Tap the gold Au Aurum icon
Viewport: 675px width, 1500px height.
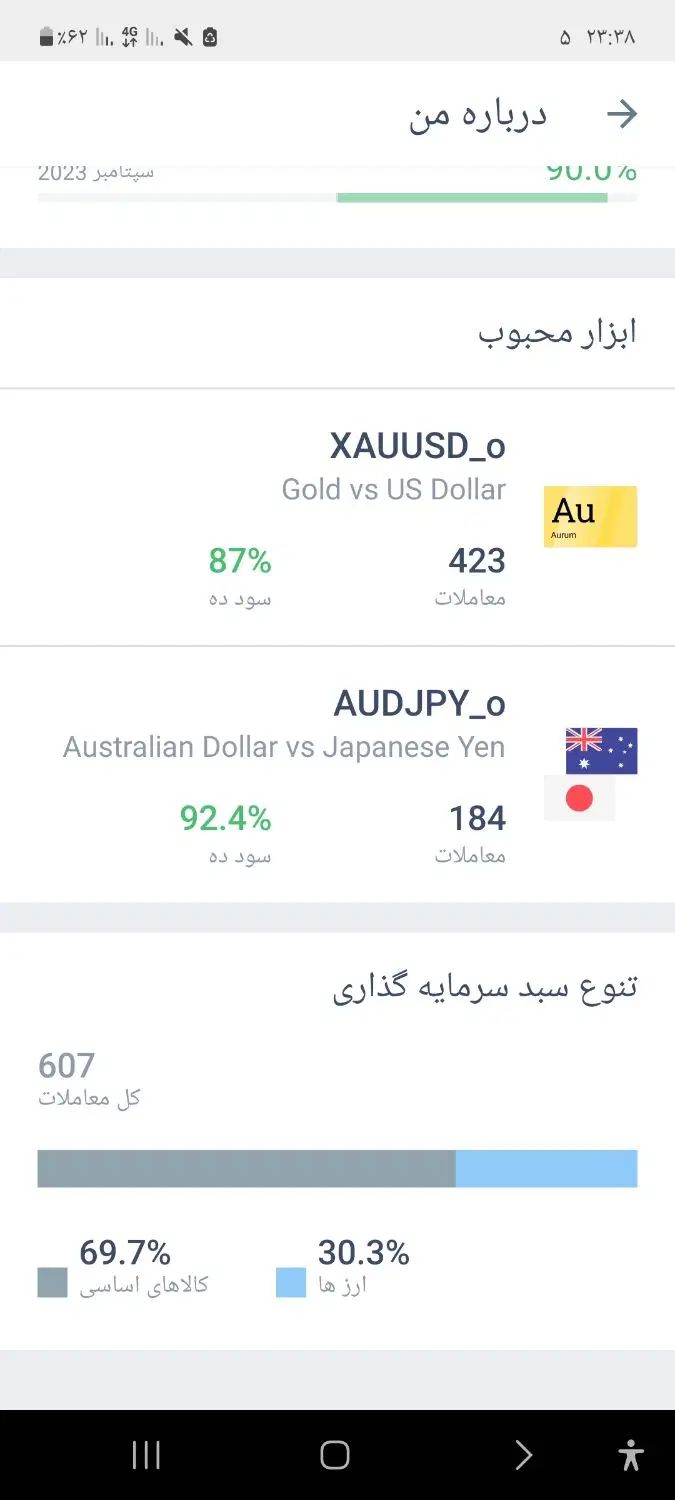click(590, 517)
